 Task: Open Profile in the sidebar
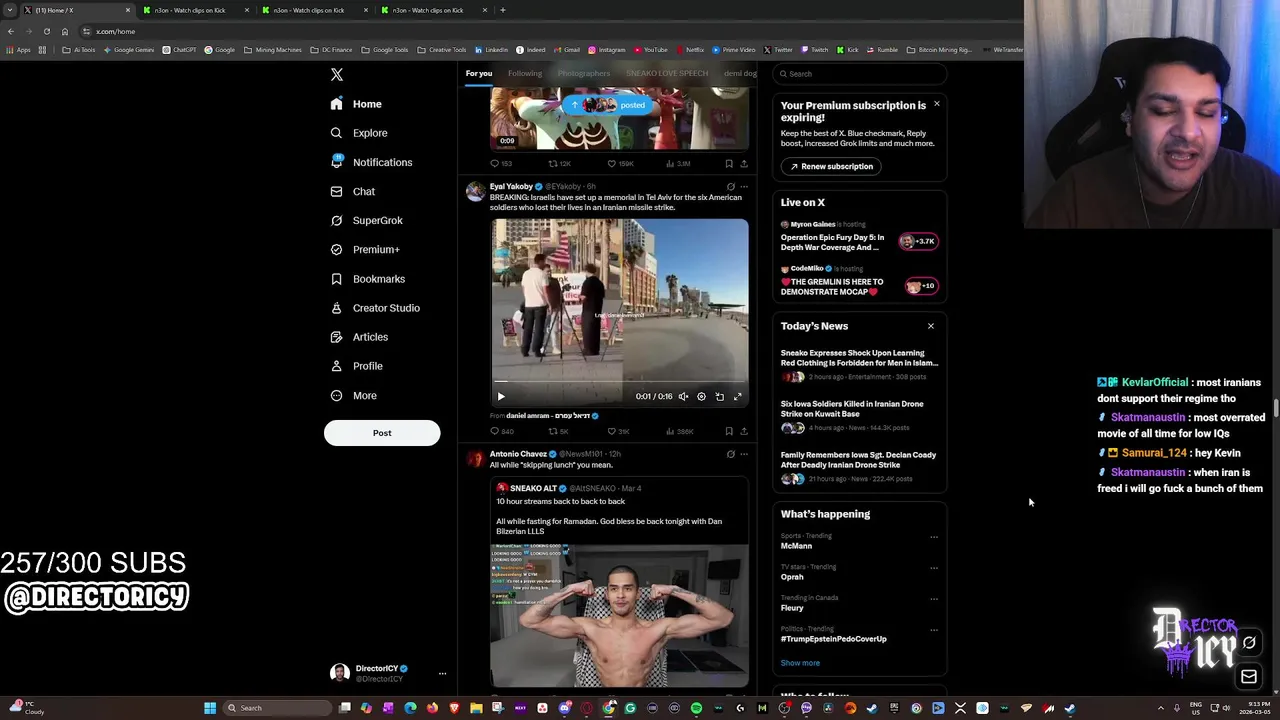point(357,366)
